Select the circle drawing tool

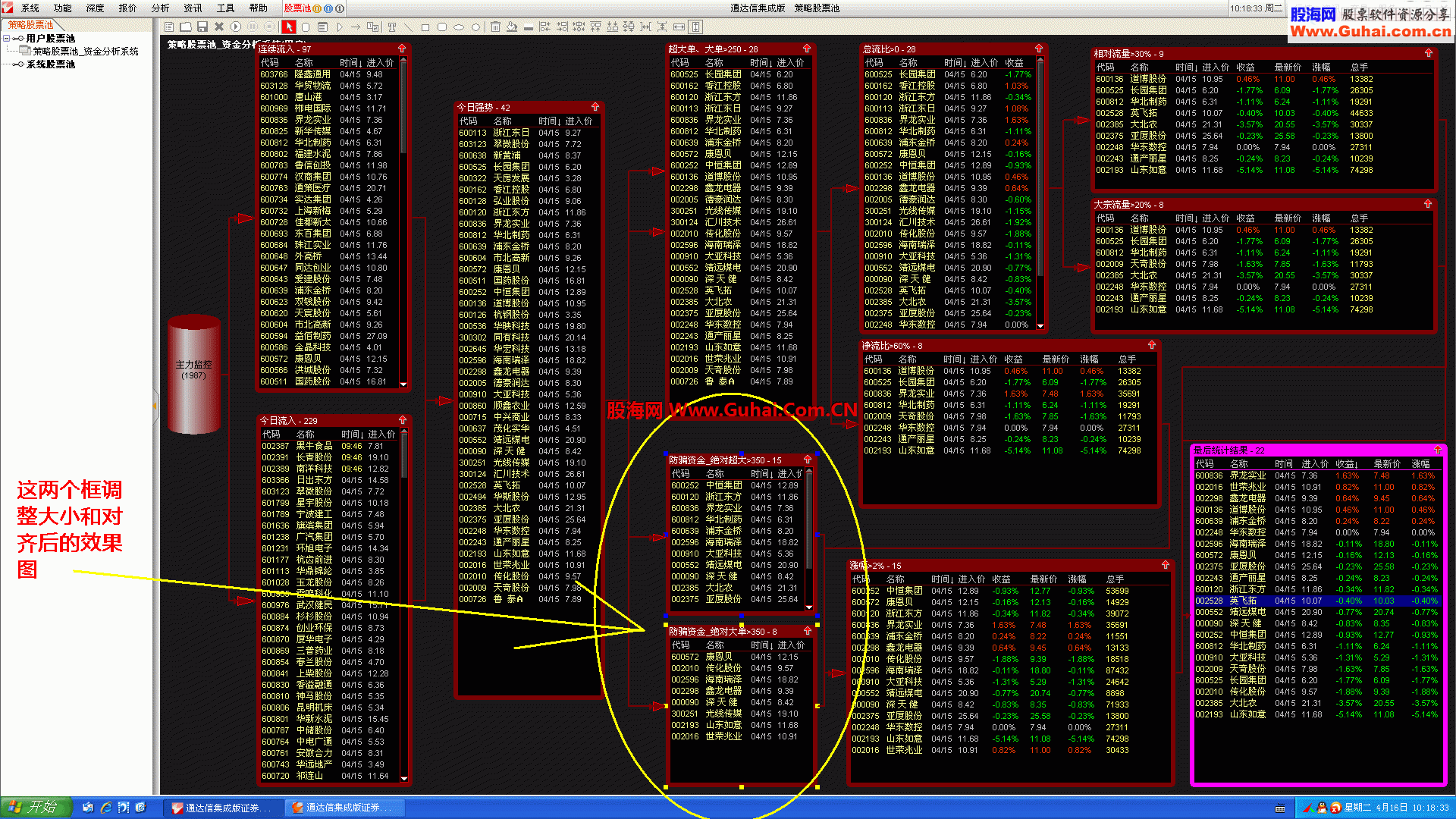[x=475, y=27]
